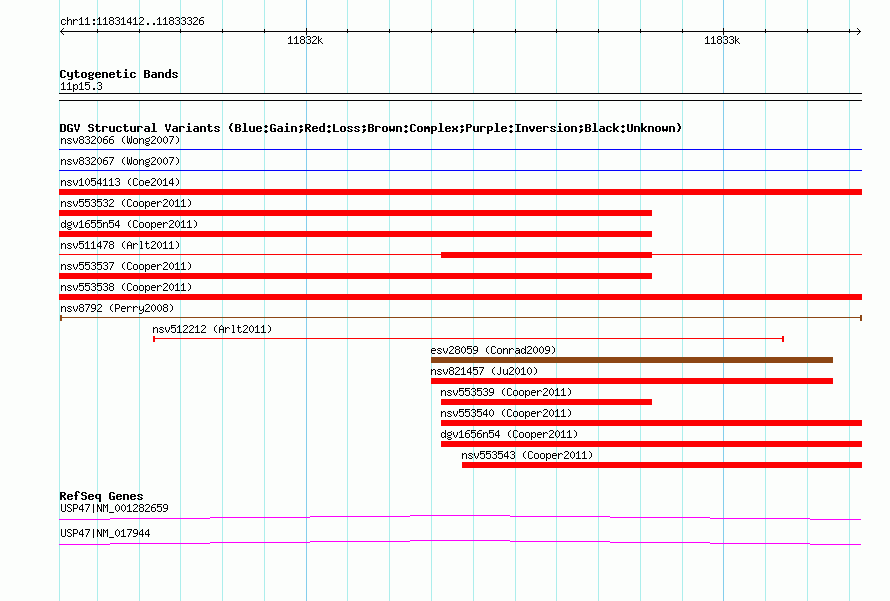Click the esv28059 (Conrad2009) label
This screenshot has height=601, width=890.
[x=493, y=350]
